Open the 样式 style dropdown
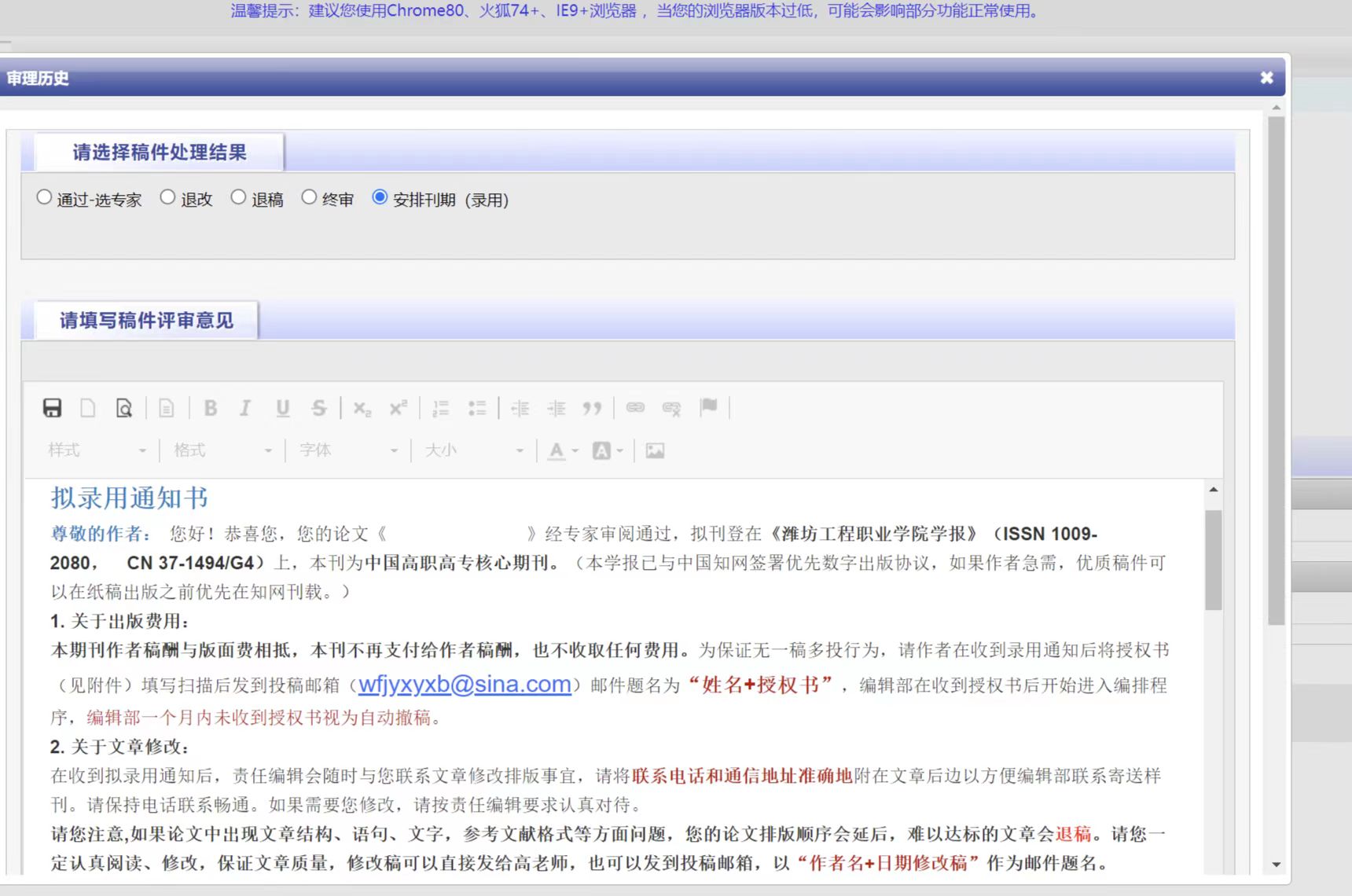The height and width of the screenshot is (896, 1352). pyautogui.click(x=96, y=450)
